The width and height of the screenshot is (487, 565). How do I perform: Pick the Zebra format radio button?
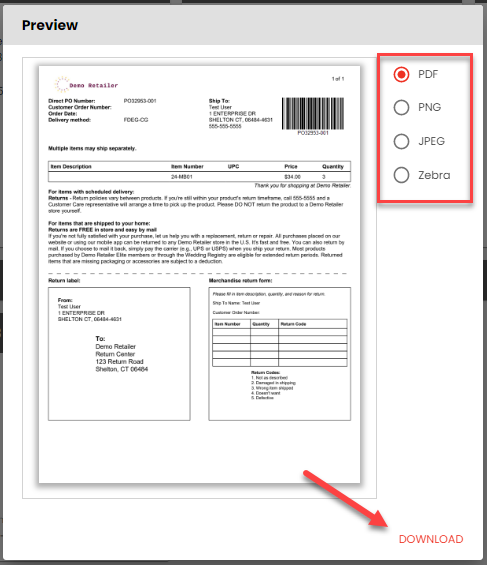(401, 175)
